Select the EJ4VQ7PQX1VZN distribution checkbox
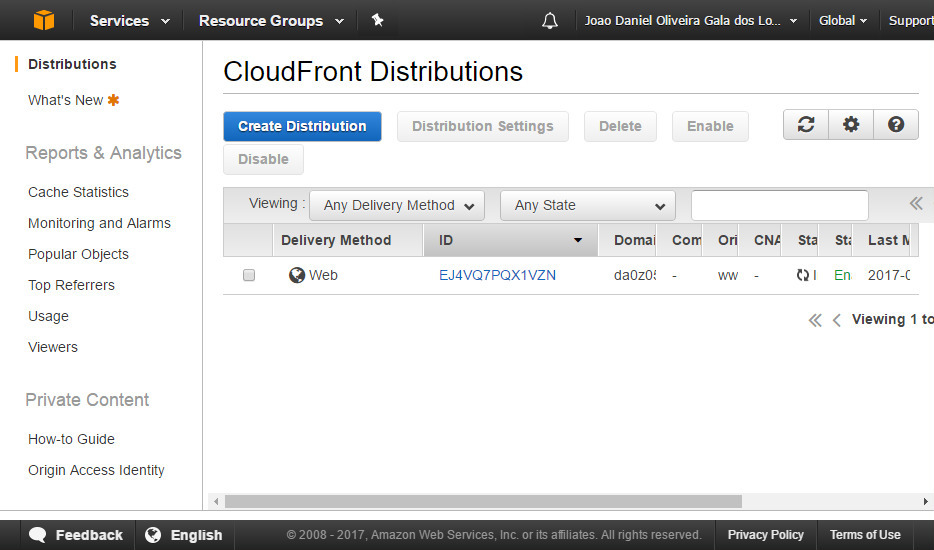This screenshot has width=934, height=550. tap(249, 275)
